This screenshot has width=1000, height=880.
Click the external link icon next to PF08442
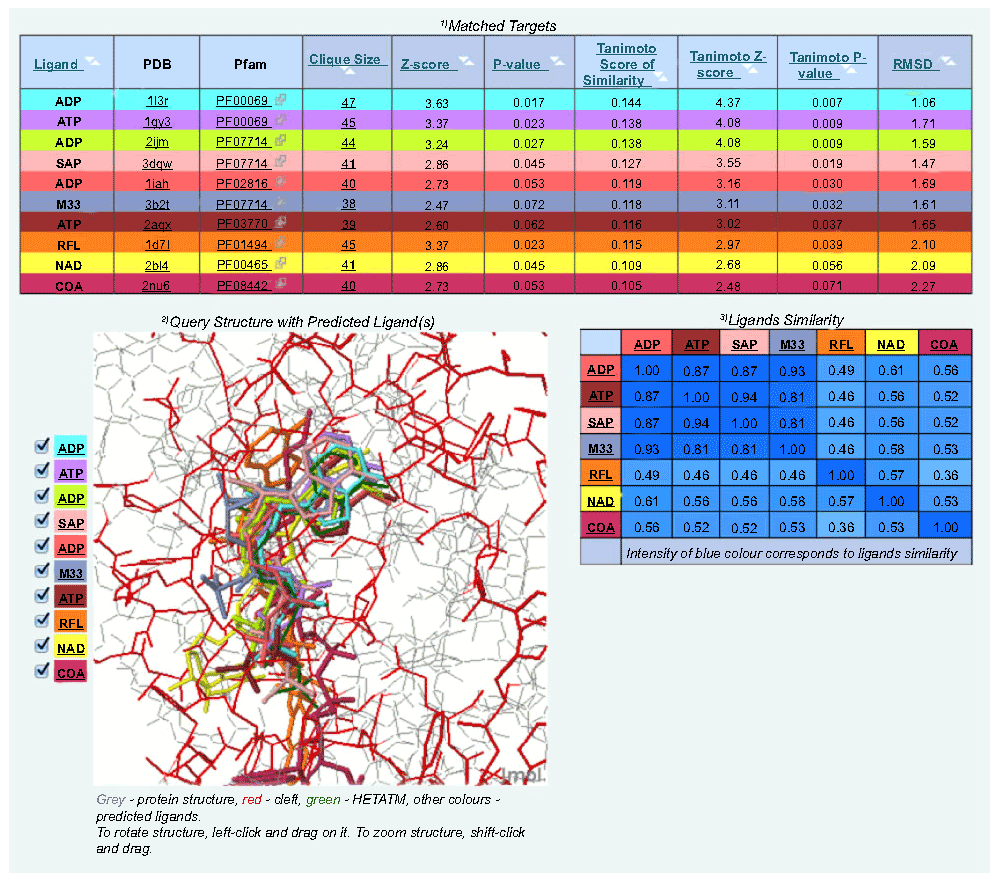[x=281, y=285]
